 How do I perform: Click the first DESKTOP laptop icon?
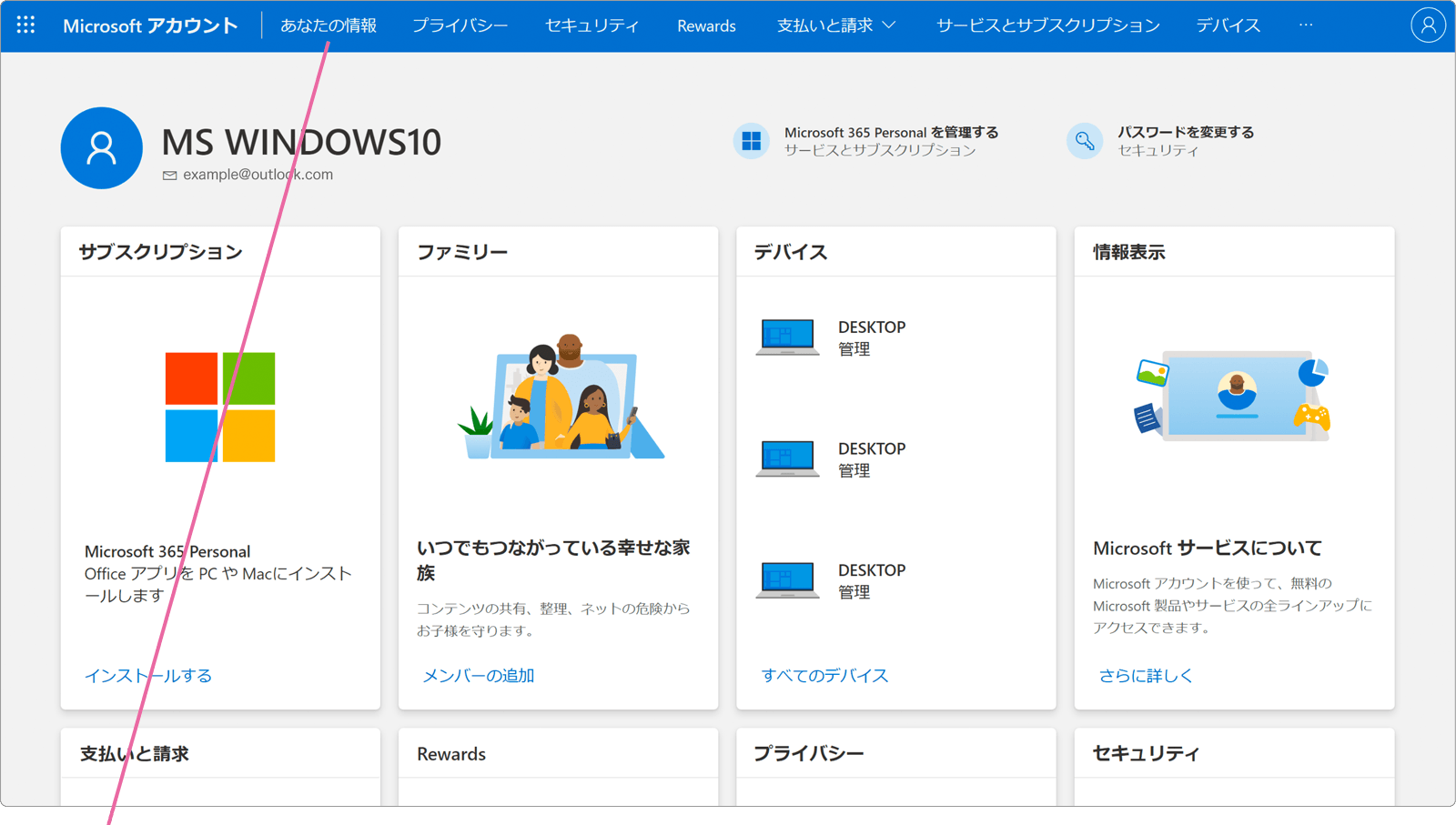point(787,337)
